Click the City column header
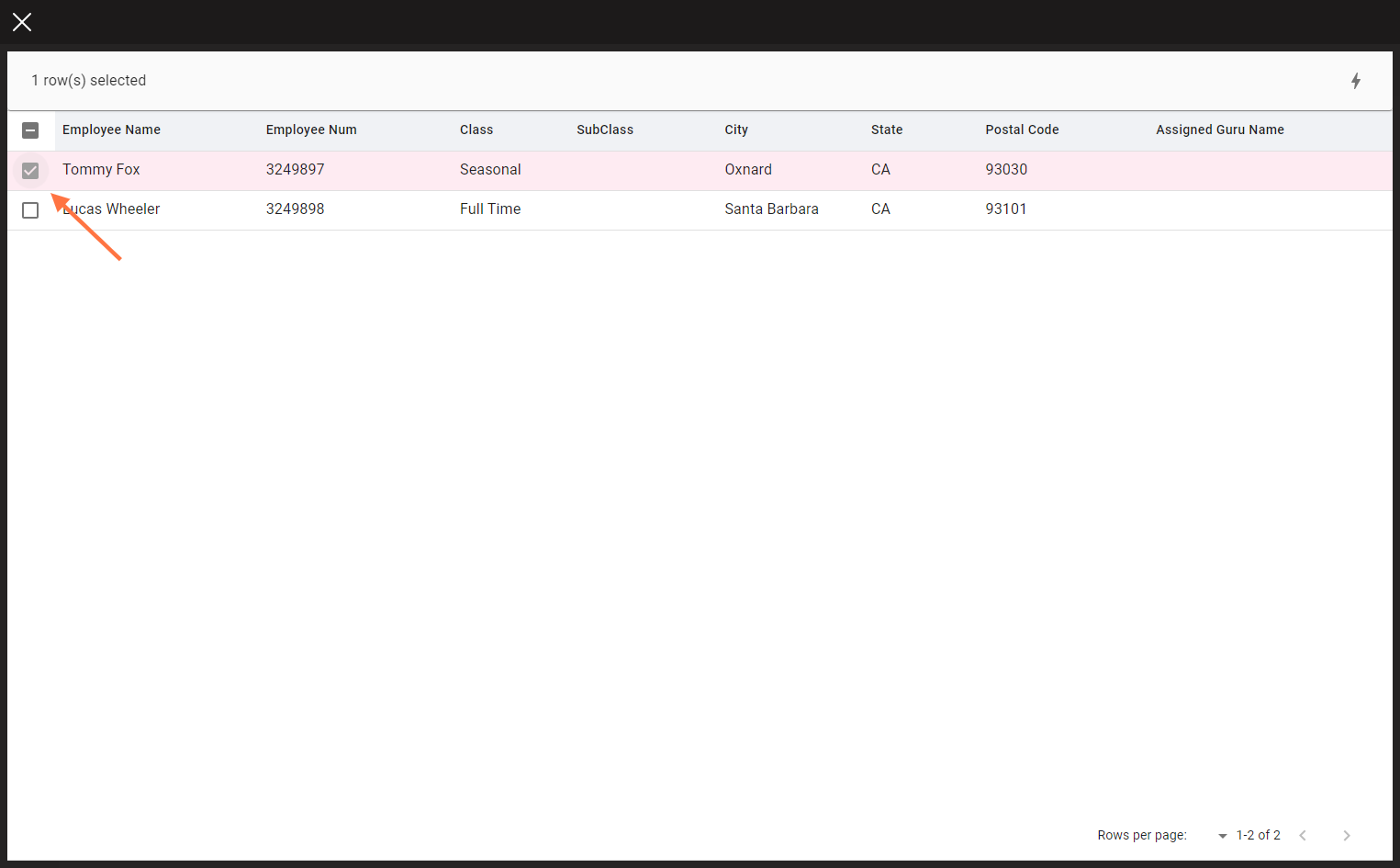 tap(736, 130)
